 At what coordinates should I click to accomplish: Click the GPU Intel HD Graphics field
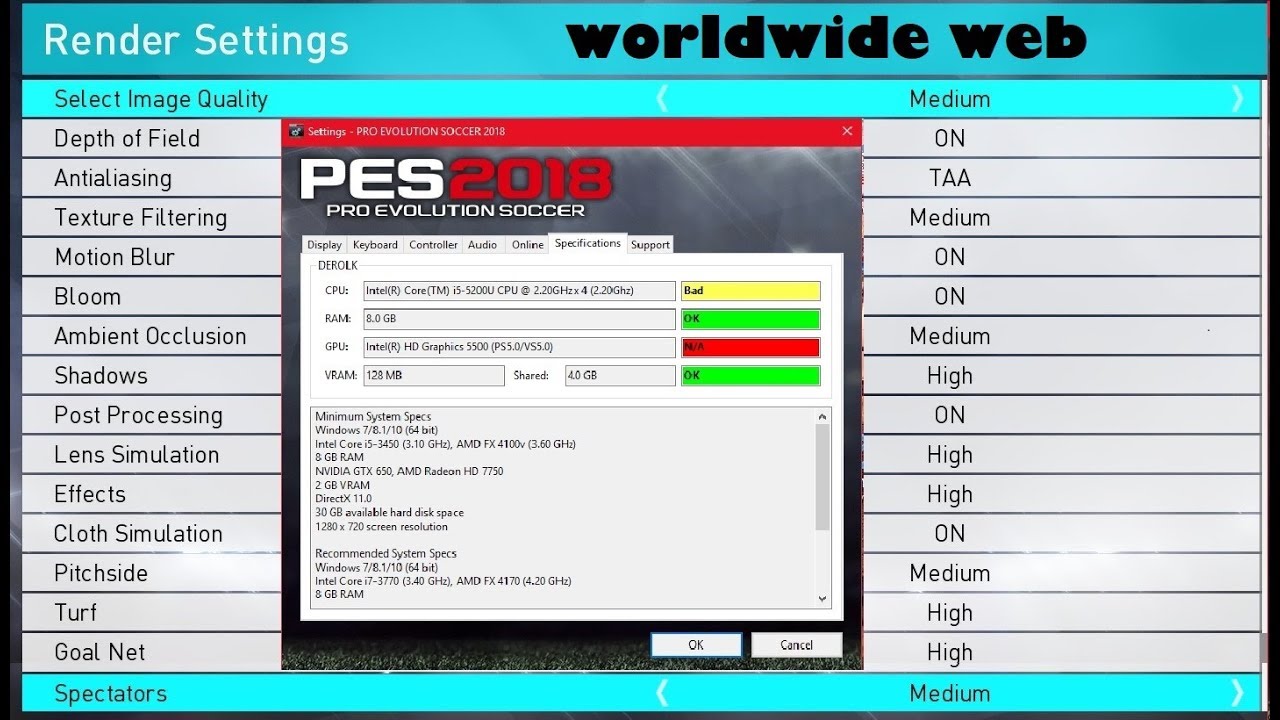pyautogui.click(x=518, y=347)
